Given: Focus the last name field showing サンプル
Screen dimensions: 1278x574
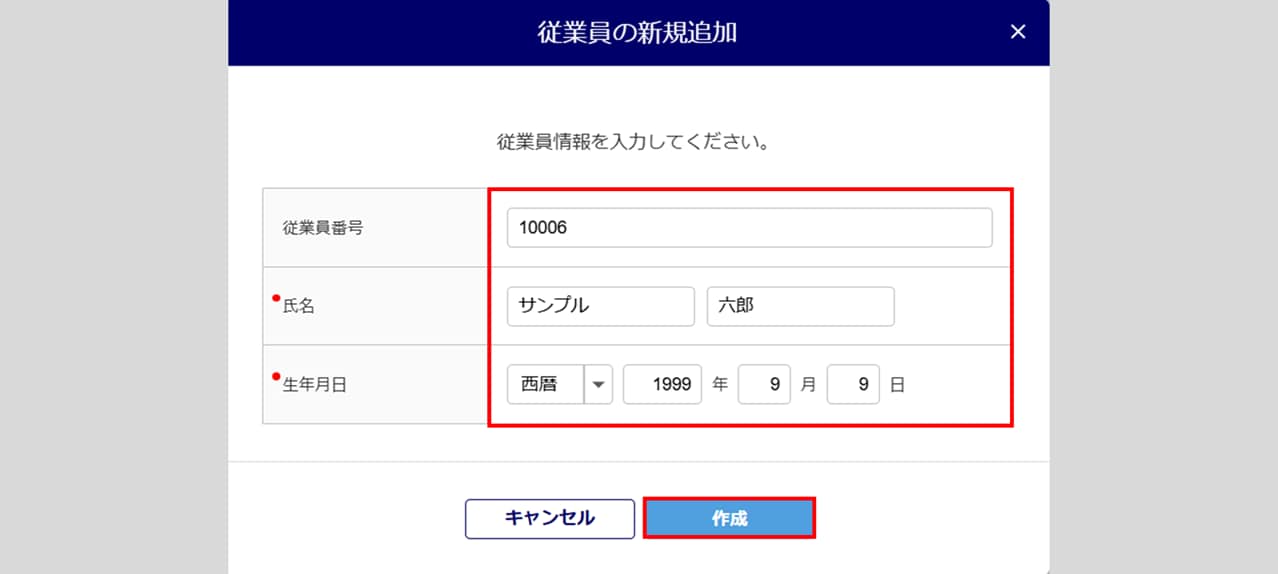Looking at the screenshot, I should [x=600, y=306].
